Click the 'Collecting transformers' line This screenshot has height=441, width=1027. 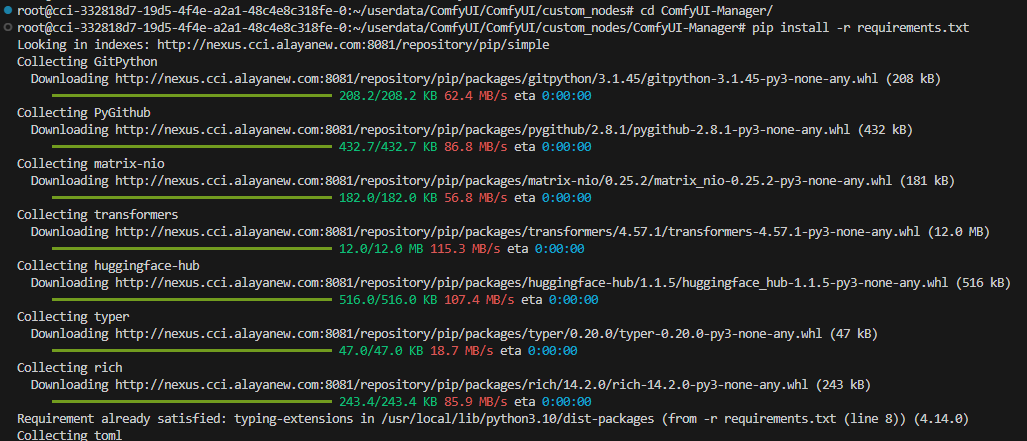coord(98,215)
